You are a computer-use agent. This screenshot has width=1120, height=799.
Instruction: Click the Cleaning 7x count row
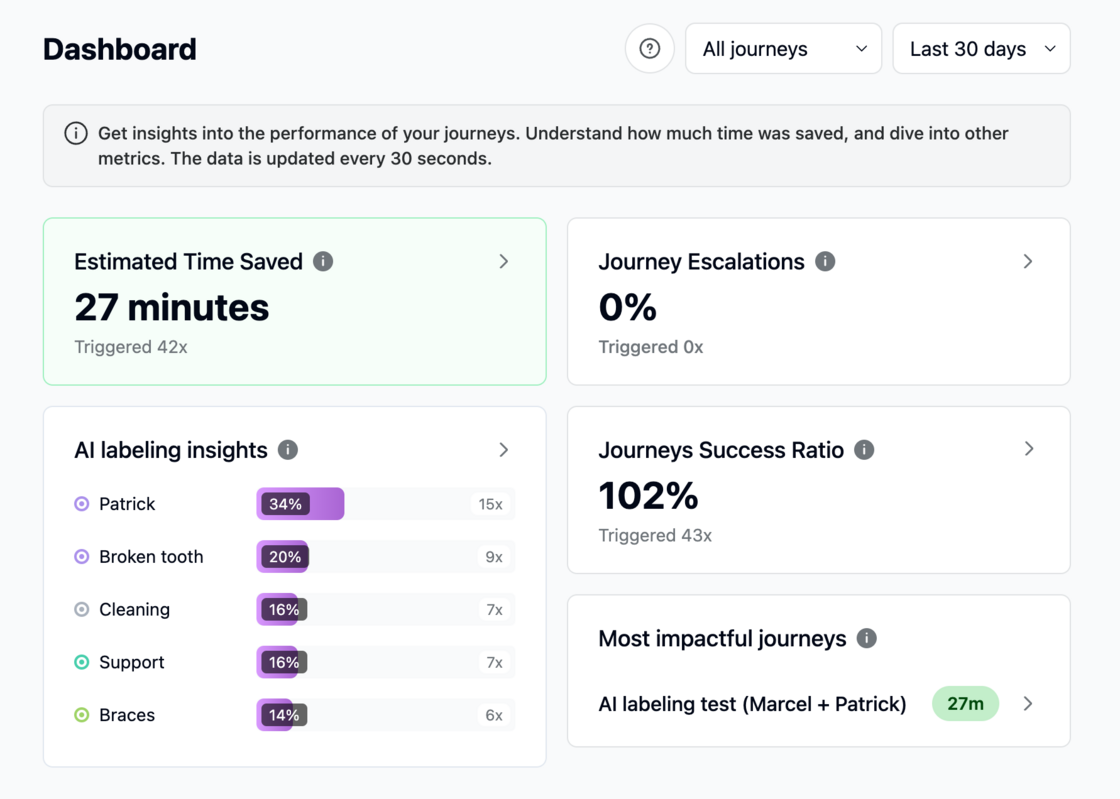coord(494,610)
